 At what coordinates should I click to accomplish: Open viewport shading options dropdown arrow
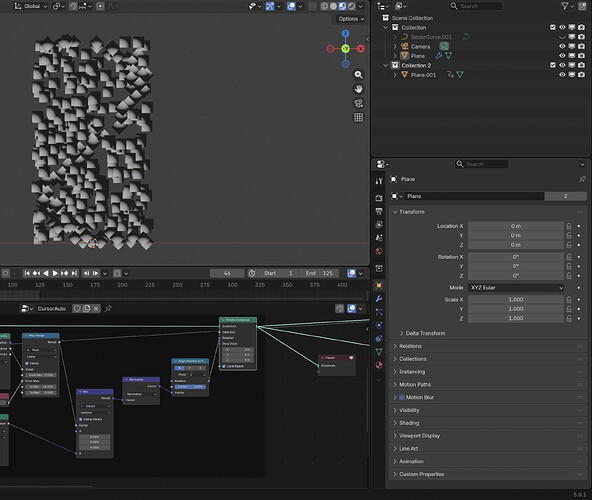361,6
